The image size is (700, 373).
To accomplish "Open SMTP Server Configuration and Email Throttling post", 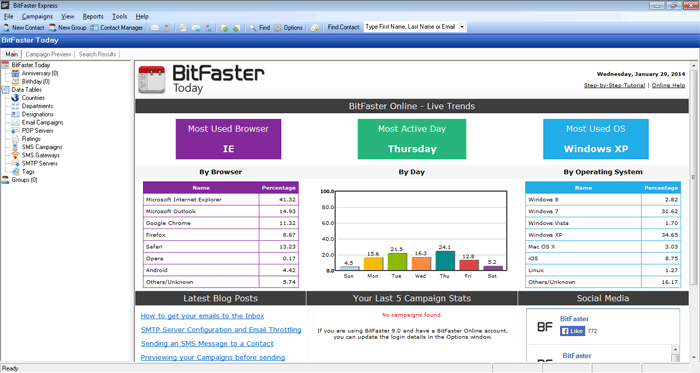I will click(x=221, y=330).
